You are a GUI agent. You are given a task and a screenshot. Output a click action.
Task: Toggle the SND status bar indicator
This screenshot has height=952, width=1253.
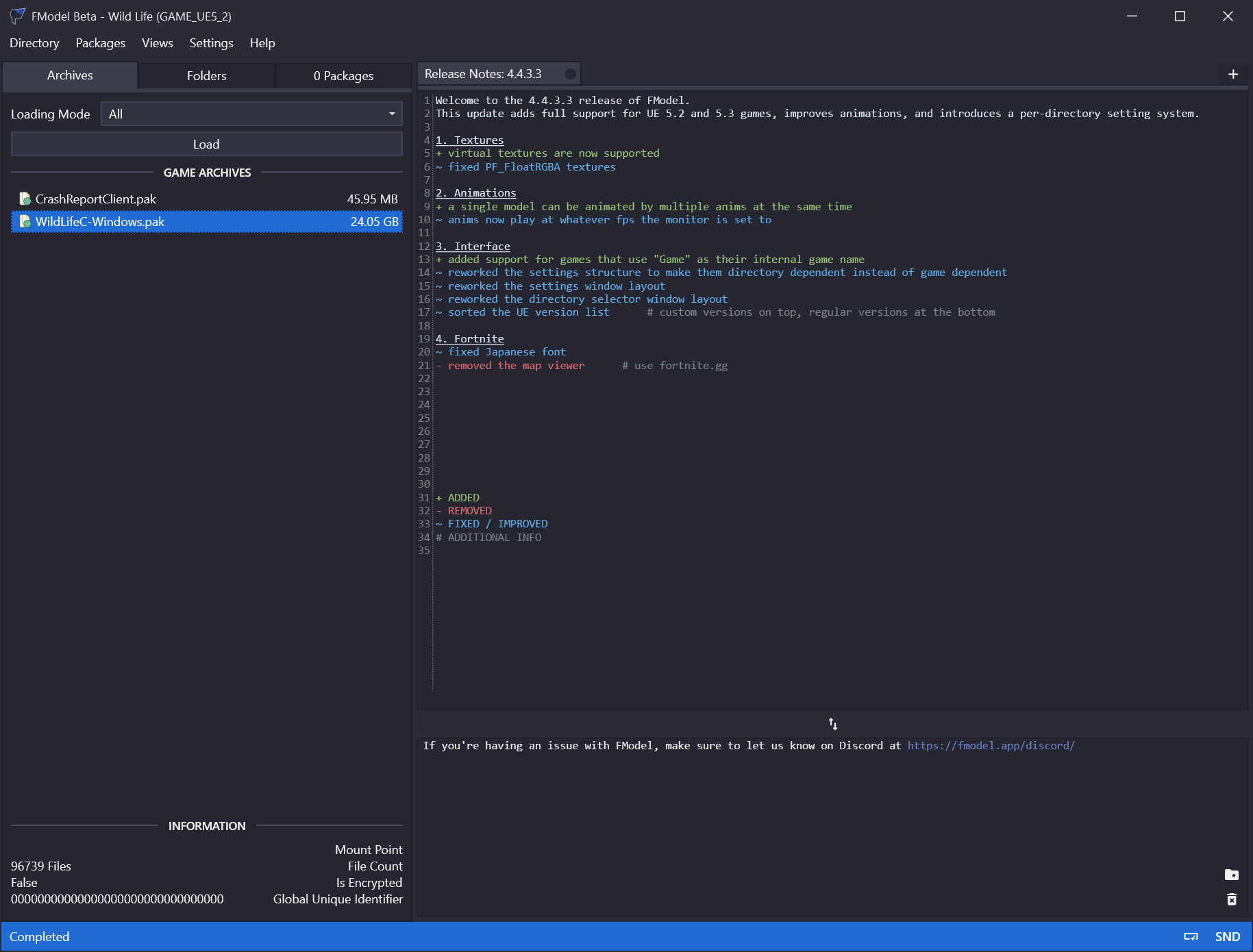pyautogui.click(x=1227, y=936)
